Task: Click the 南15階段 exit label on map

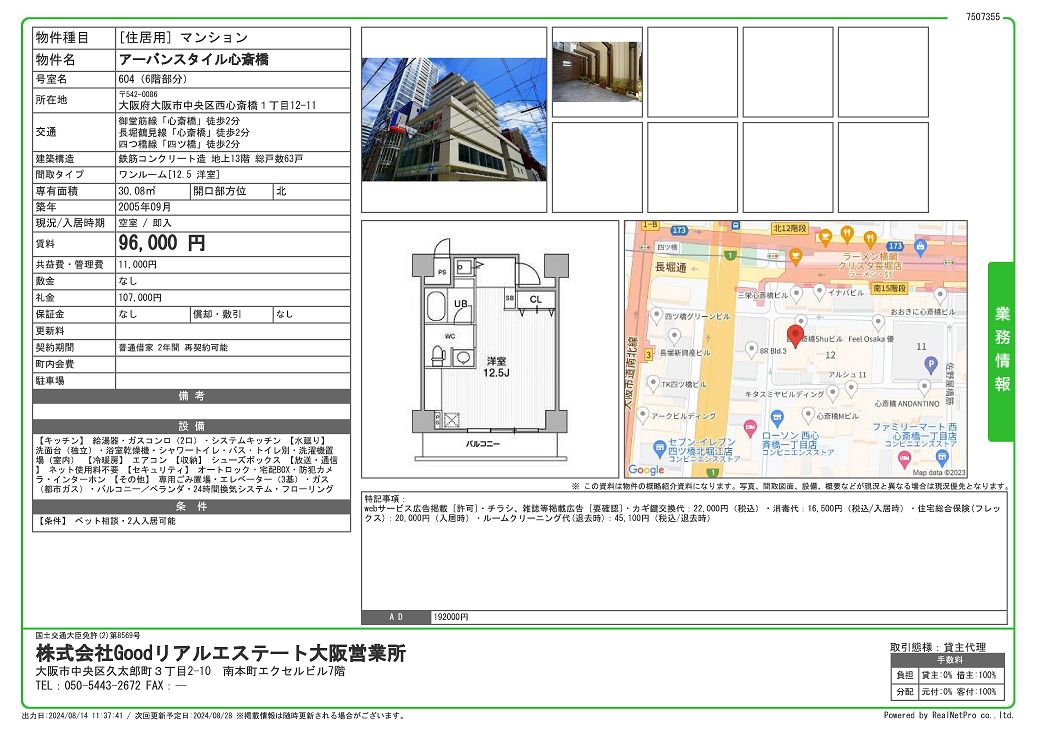Action: [x=889, y=288]
